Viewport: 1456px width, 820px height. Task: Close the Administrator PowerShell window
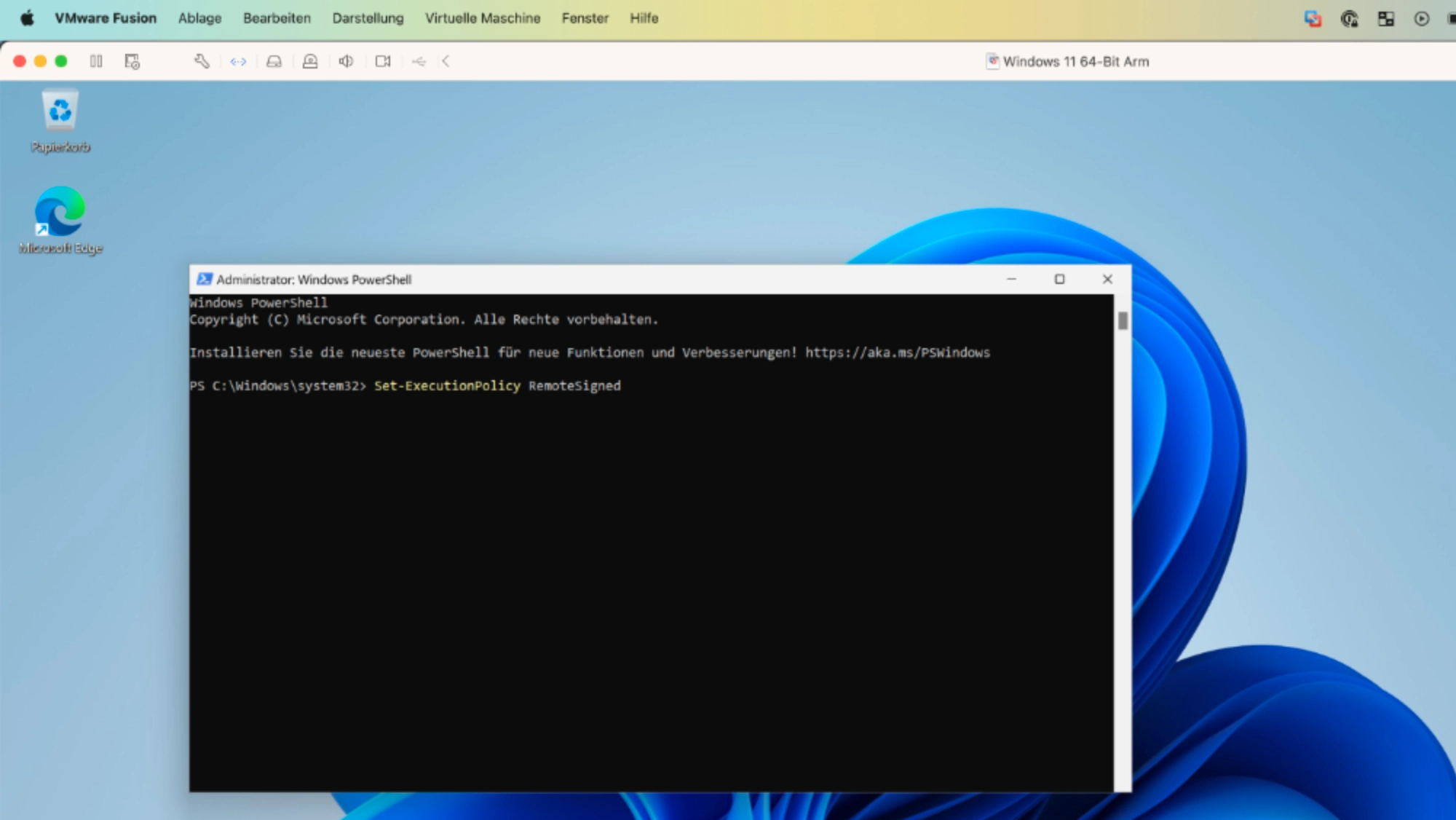point(1107,279)
